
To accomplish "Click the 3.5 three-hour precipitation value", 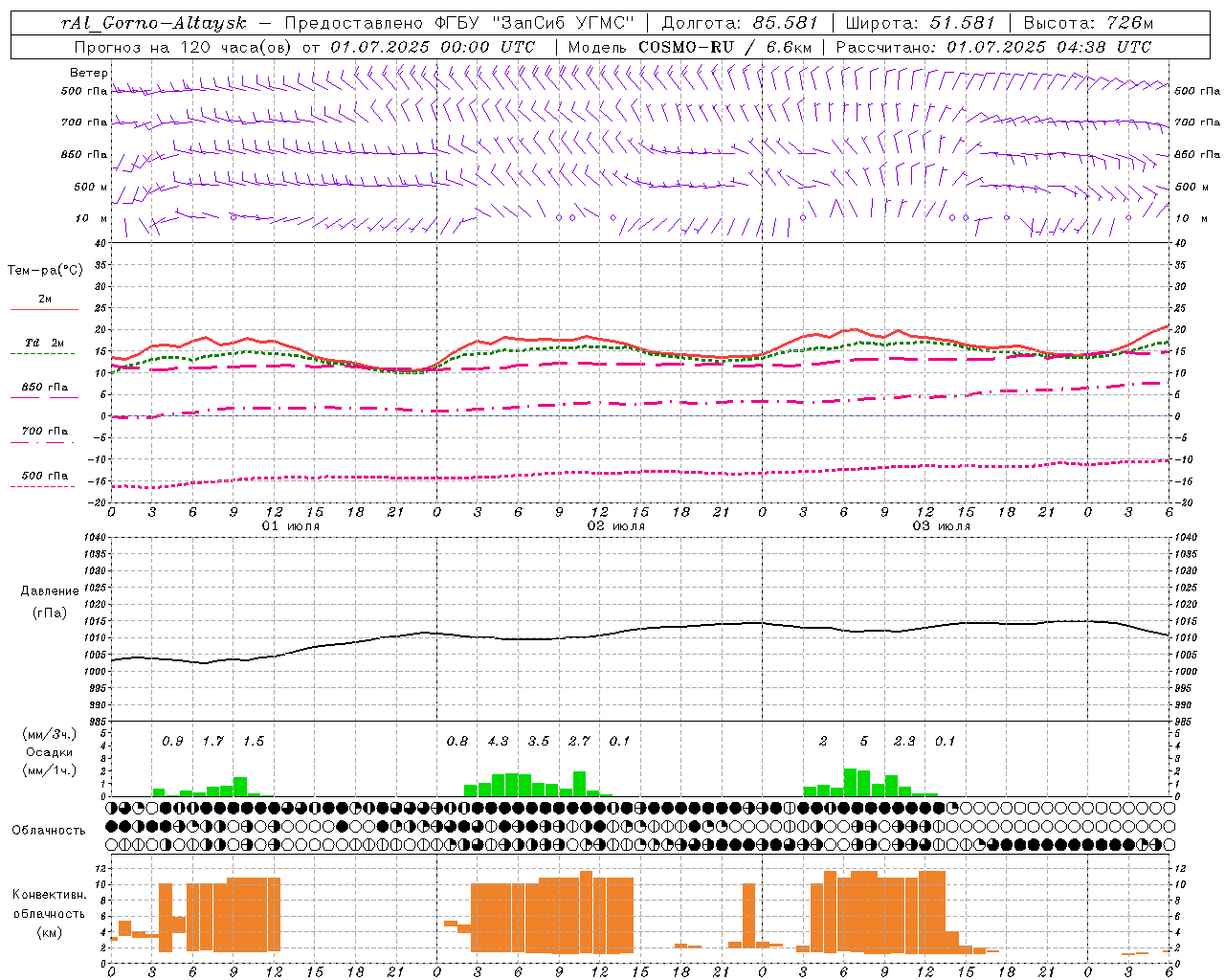I will pos(539,741).
